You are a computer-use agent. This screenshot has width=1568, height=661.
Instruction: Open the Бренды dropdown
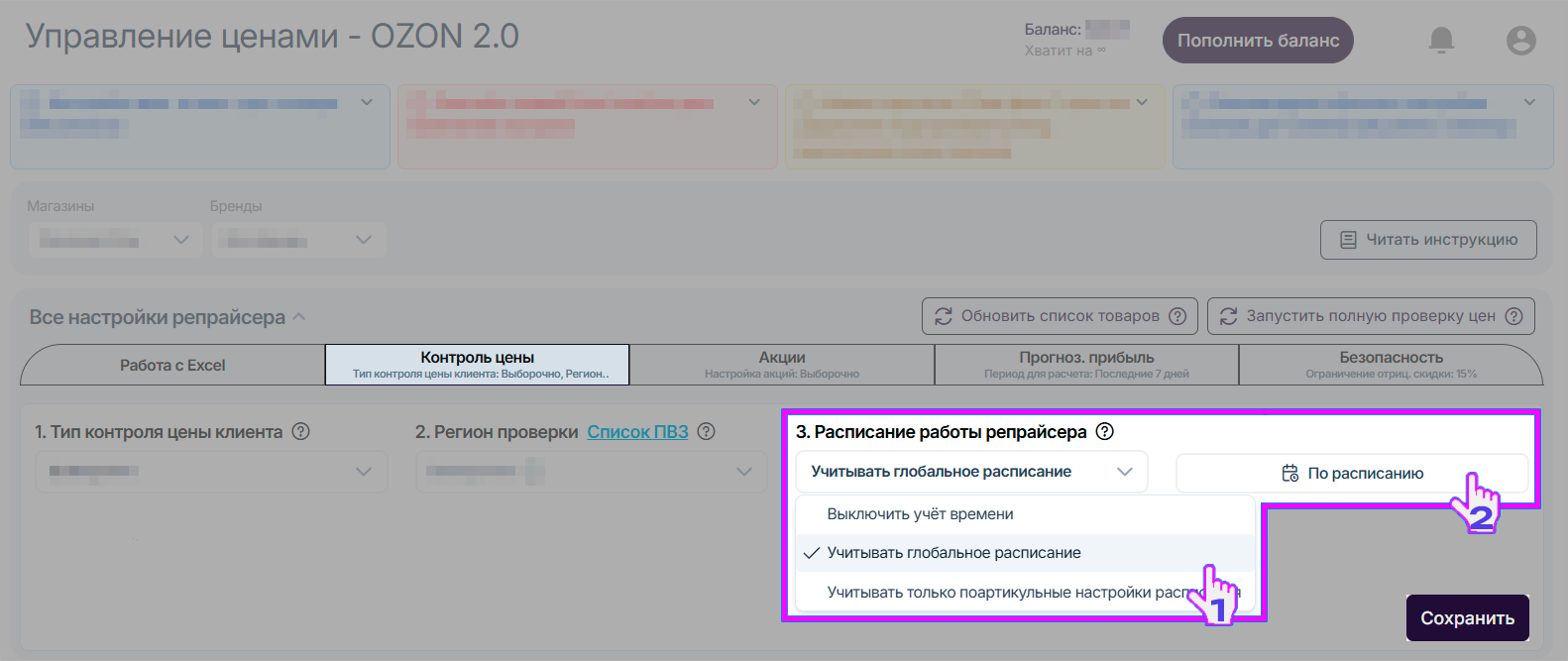coord(298,240)
